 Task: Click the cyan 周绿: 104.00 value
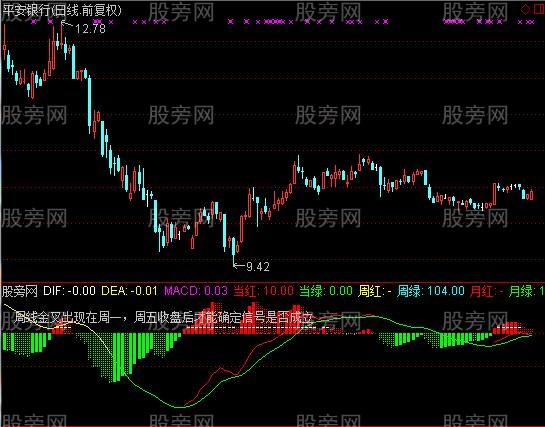coord(431,291)
